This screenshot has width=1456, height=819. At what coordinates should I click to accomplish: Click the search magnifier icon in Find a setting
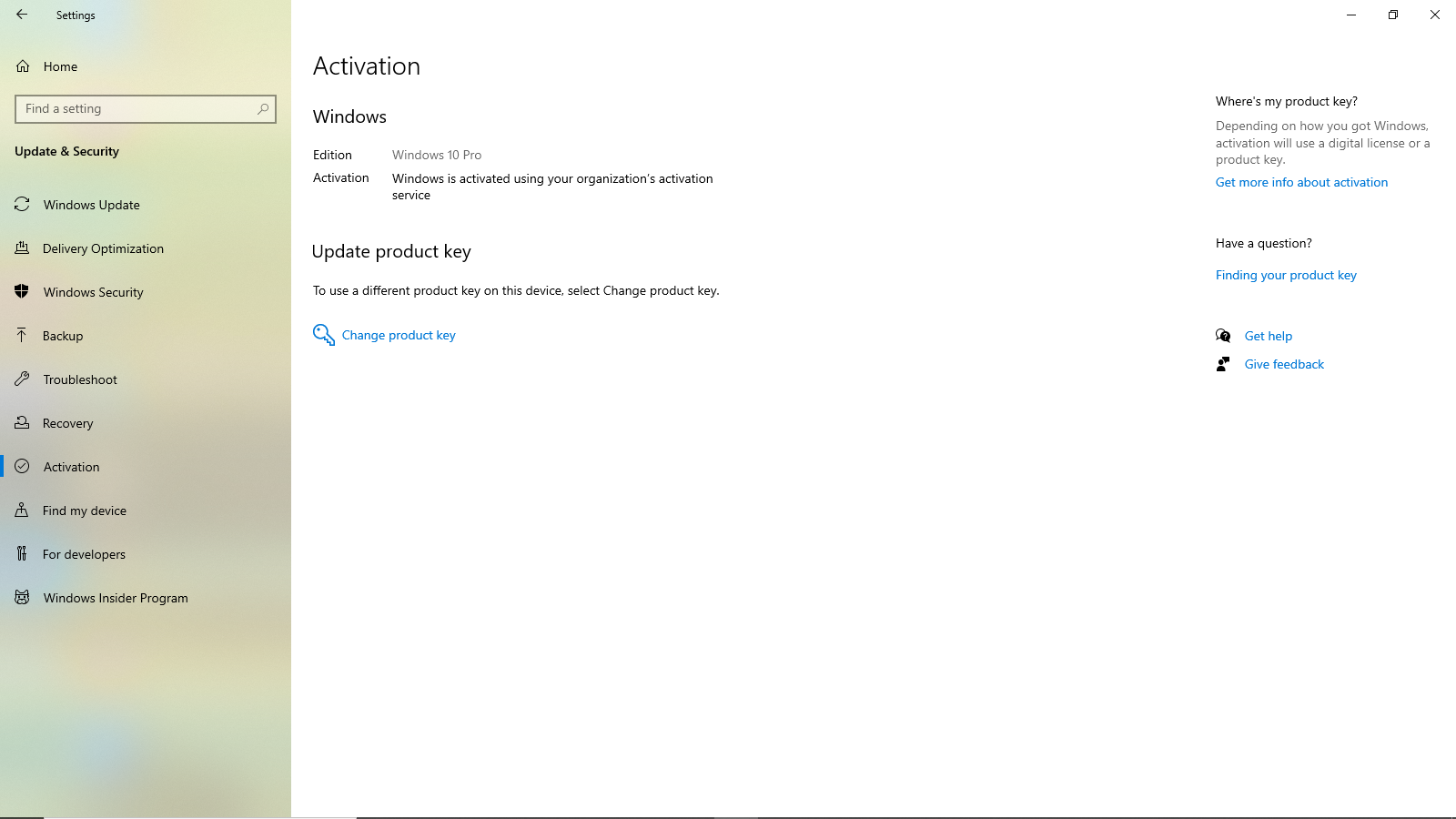[x=263, y=108]
